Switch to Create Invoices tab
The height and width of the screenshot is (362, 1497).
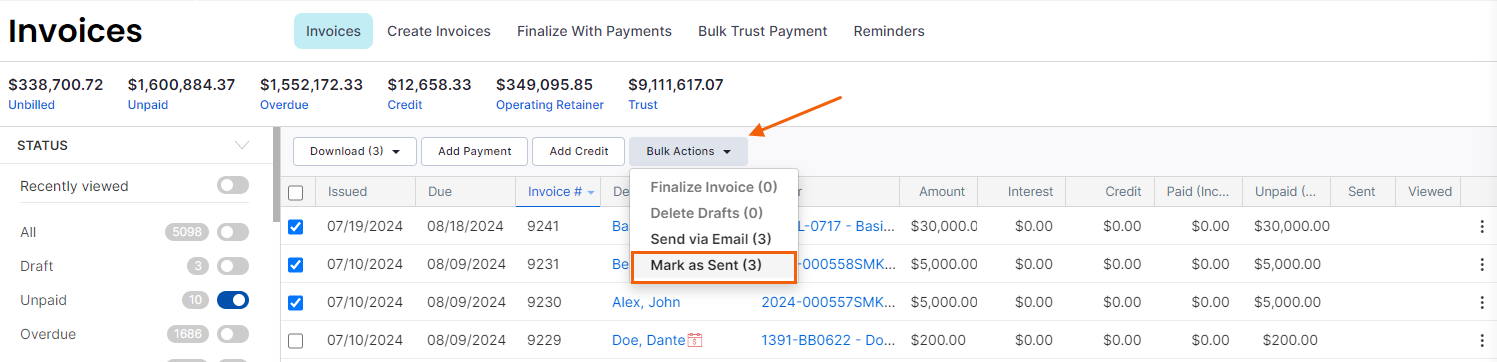(439, 31)
